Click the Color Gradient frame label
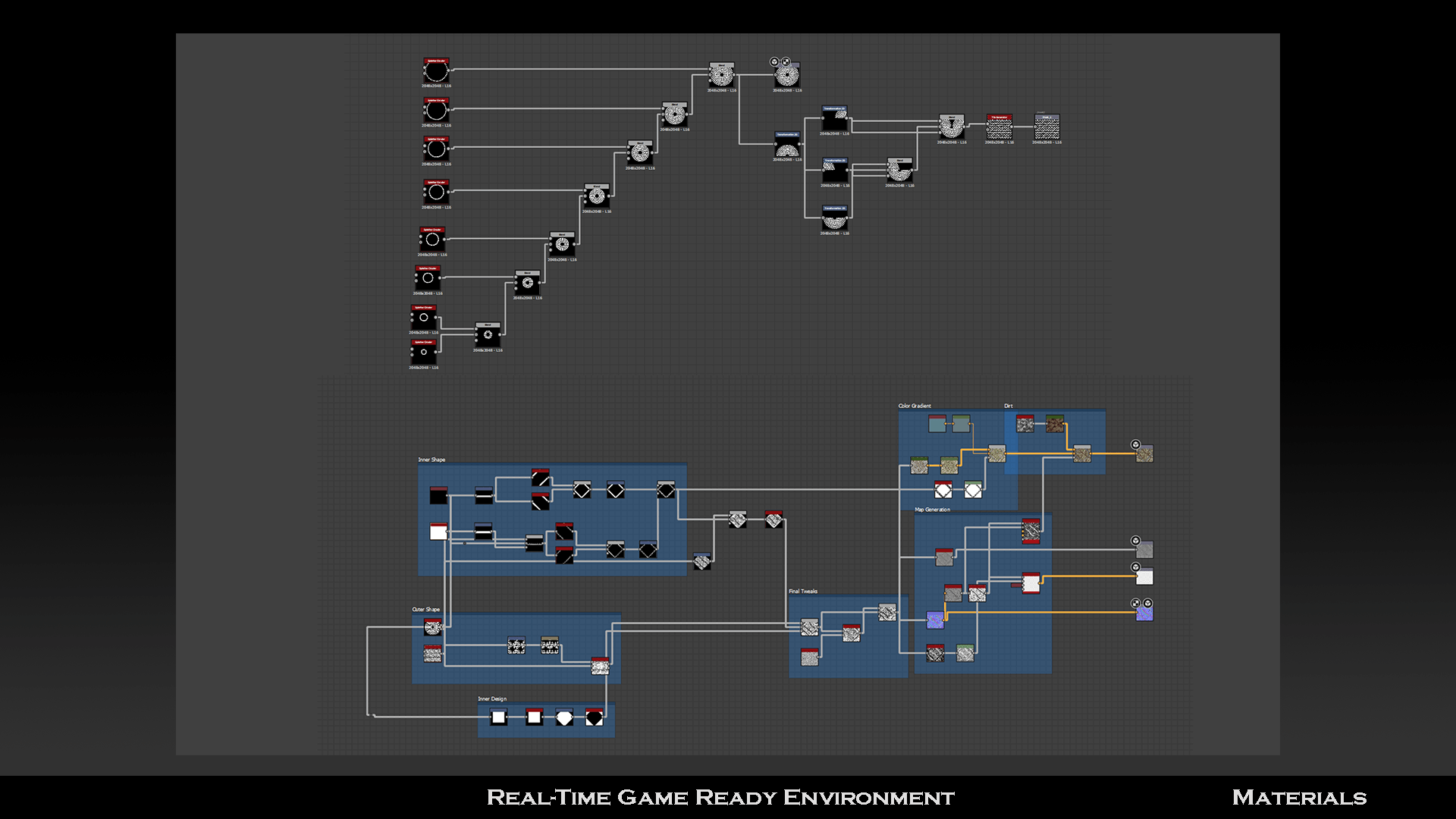The width and height of the screenshot is (1456, 819). [914, 406]
